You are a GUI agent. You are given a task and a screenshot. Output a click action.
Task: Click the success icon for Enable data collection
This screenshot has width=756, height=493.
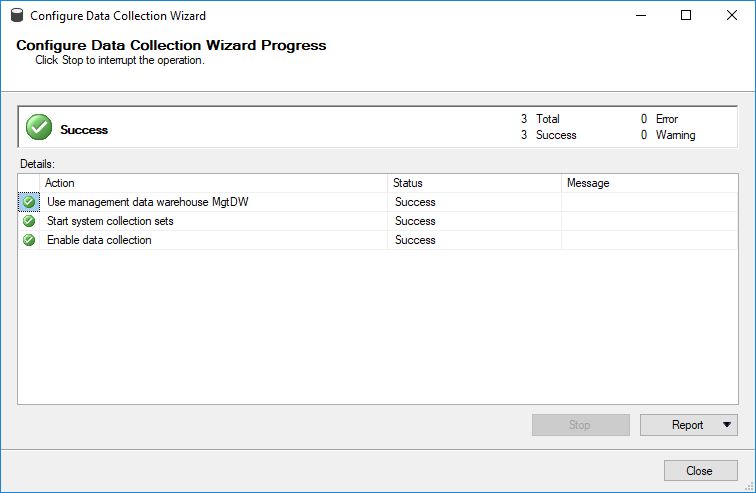point(29,240)
